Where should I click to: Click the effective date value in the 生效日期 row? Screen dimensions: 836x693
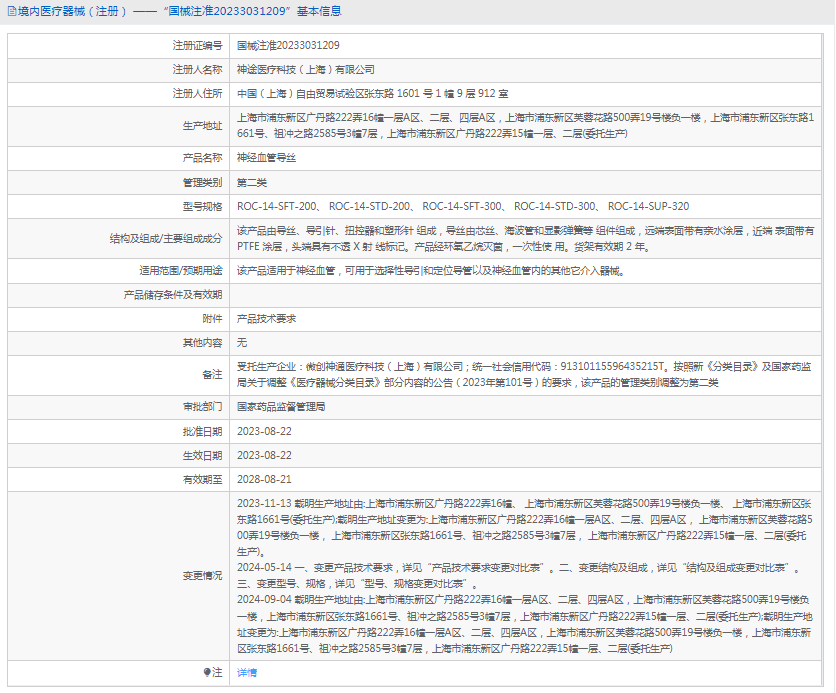click(264, 455)
